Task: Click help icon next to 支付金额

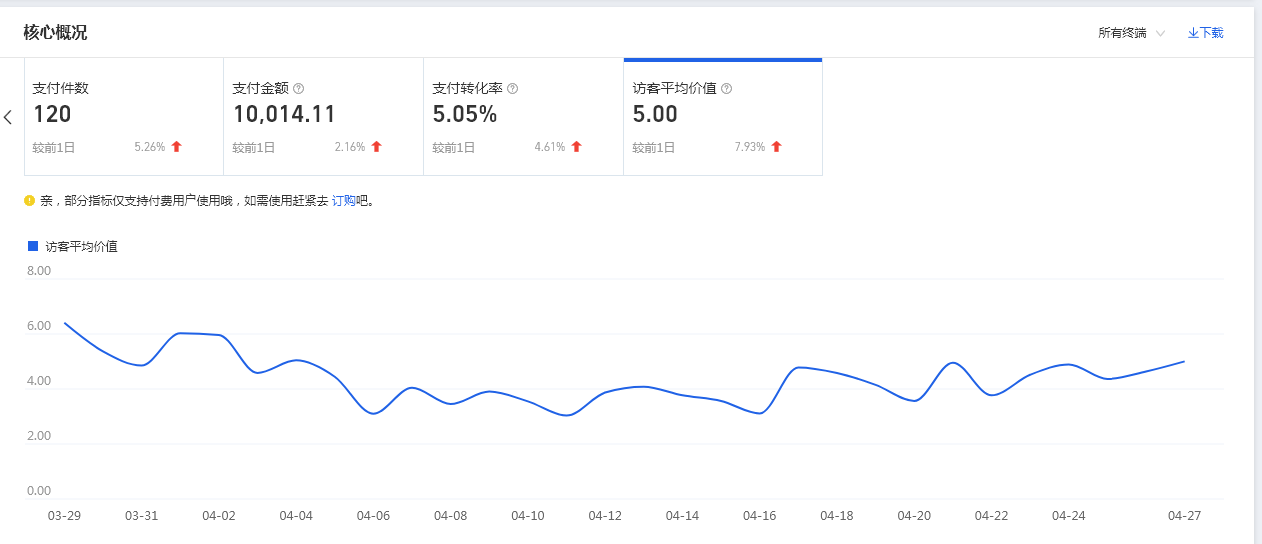Action: [x=299, y=88]
